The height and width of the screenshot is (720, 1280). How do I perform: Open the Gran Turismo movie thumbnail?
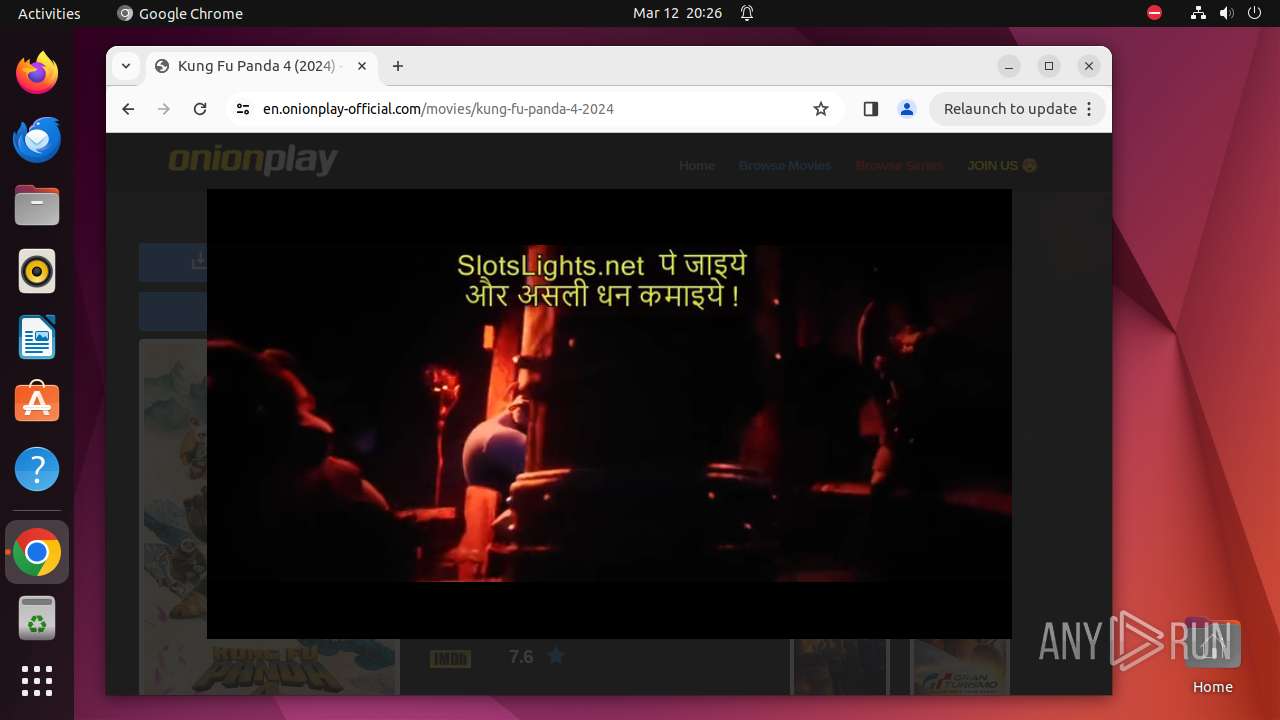[x=960, y=666]
